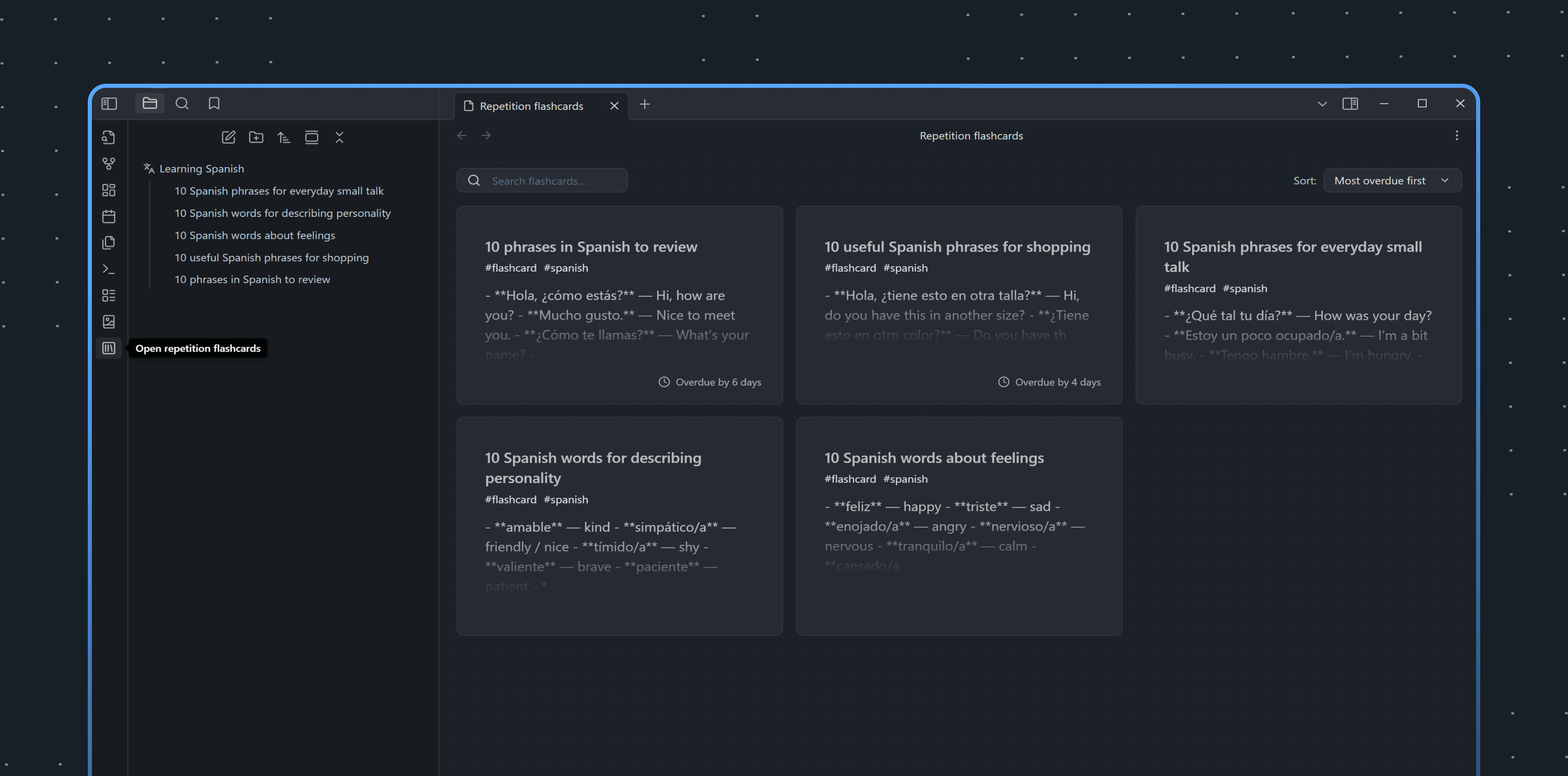
Task: Open the bookmarks panel
Action: click(x=214, y=103)
